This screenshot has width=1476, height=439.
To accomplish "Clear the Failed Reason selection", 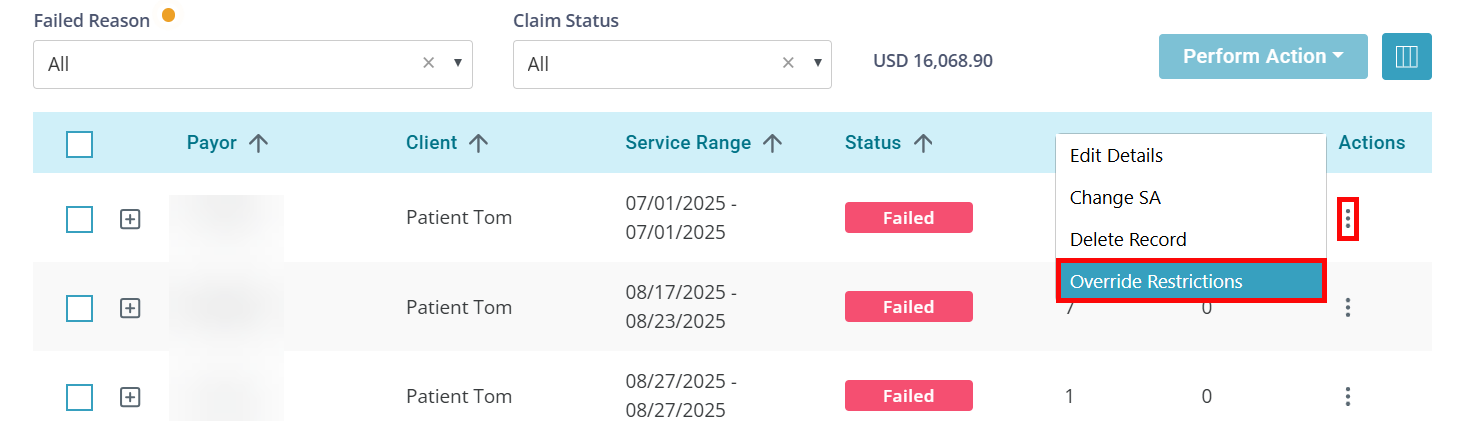I will coord(428,63).
